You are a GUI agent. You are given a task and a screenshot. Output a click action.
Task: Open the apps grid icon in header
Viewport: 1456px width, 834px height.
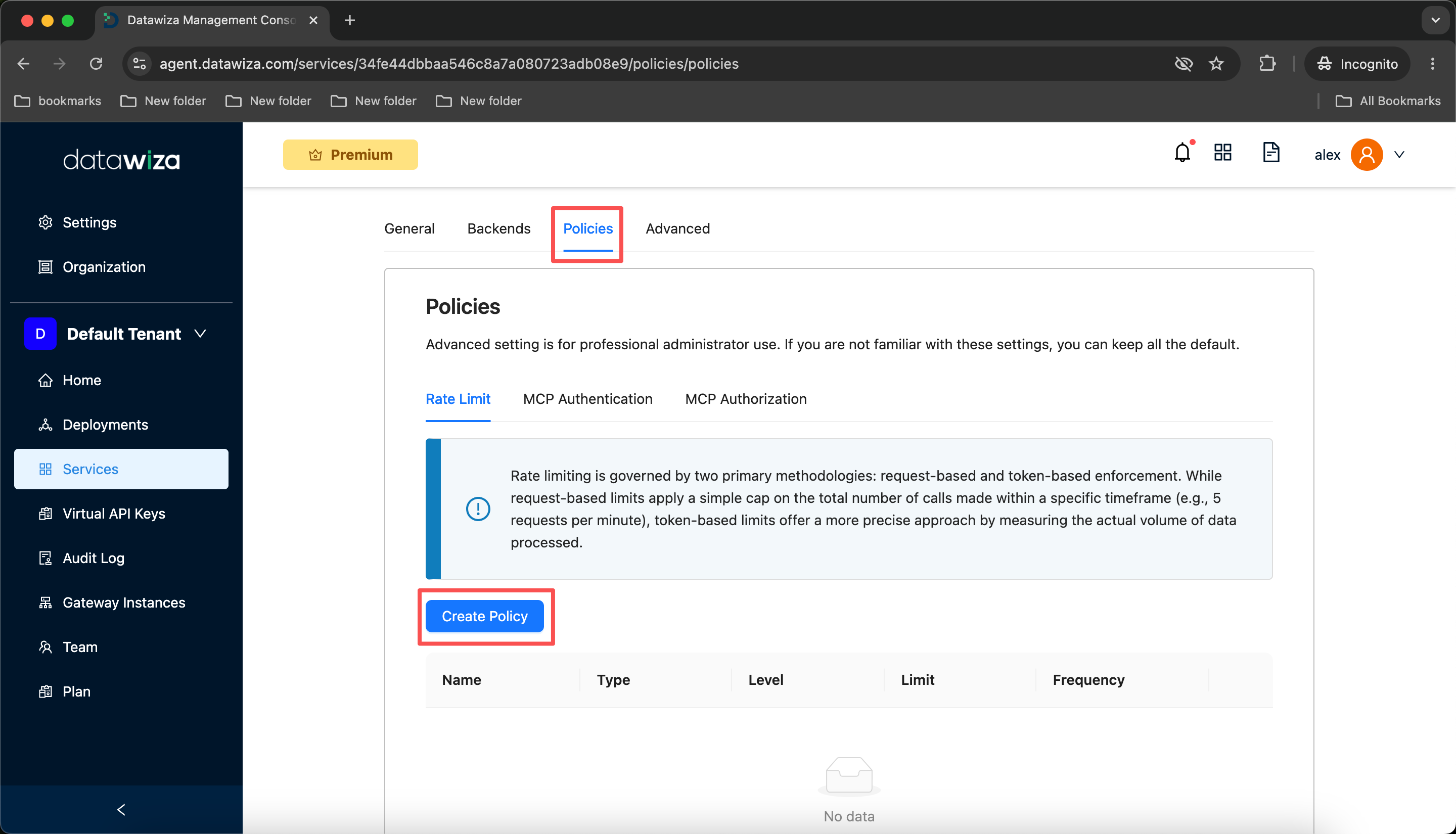click(x=1222, y=153)
